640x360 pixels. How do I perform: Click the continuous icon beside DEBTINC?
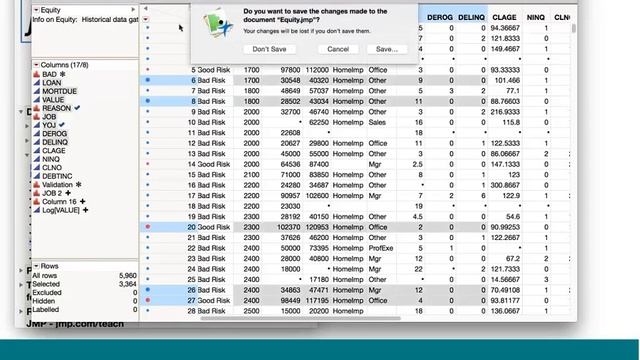click(36, 176)
